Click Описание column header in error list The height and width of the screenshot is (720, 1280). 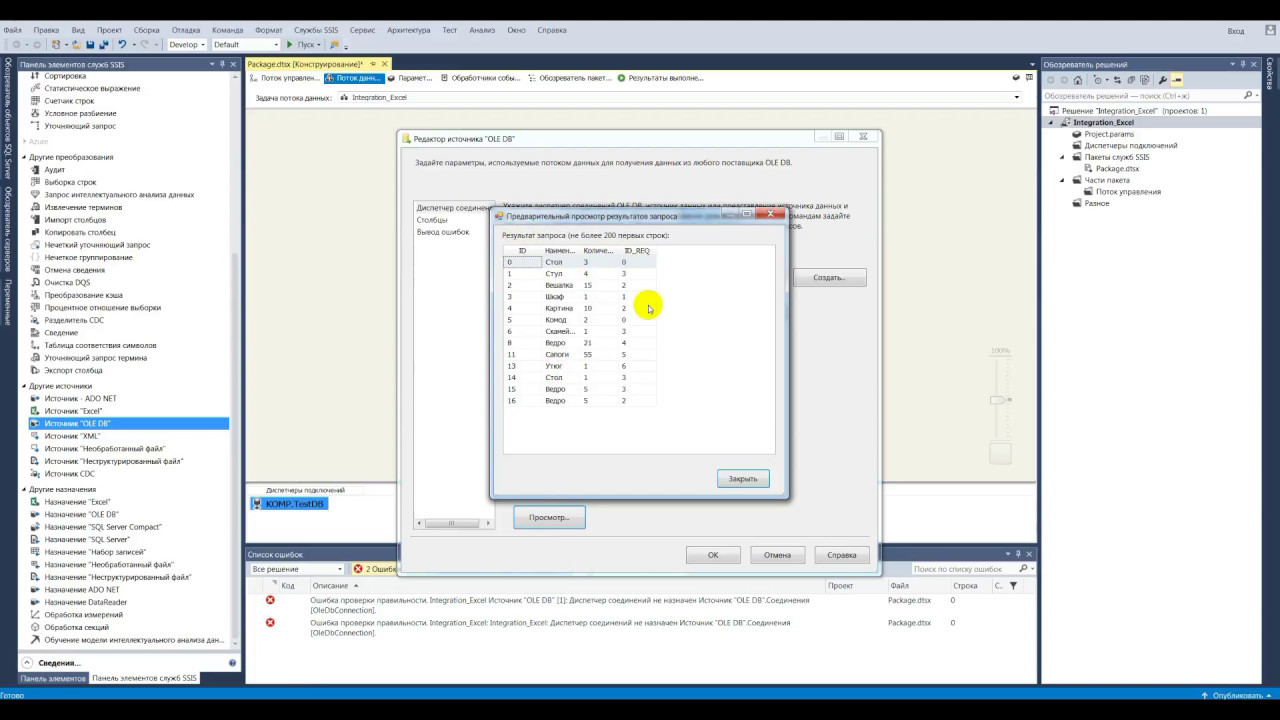tap(330, 586)
